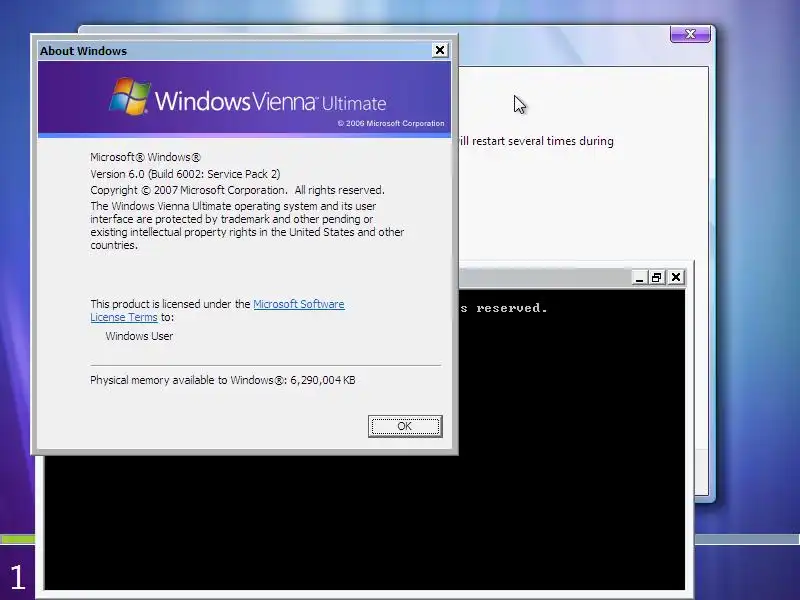Click the 'Windows User' licensee name

139,336
